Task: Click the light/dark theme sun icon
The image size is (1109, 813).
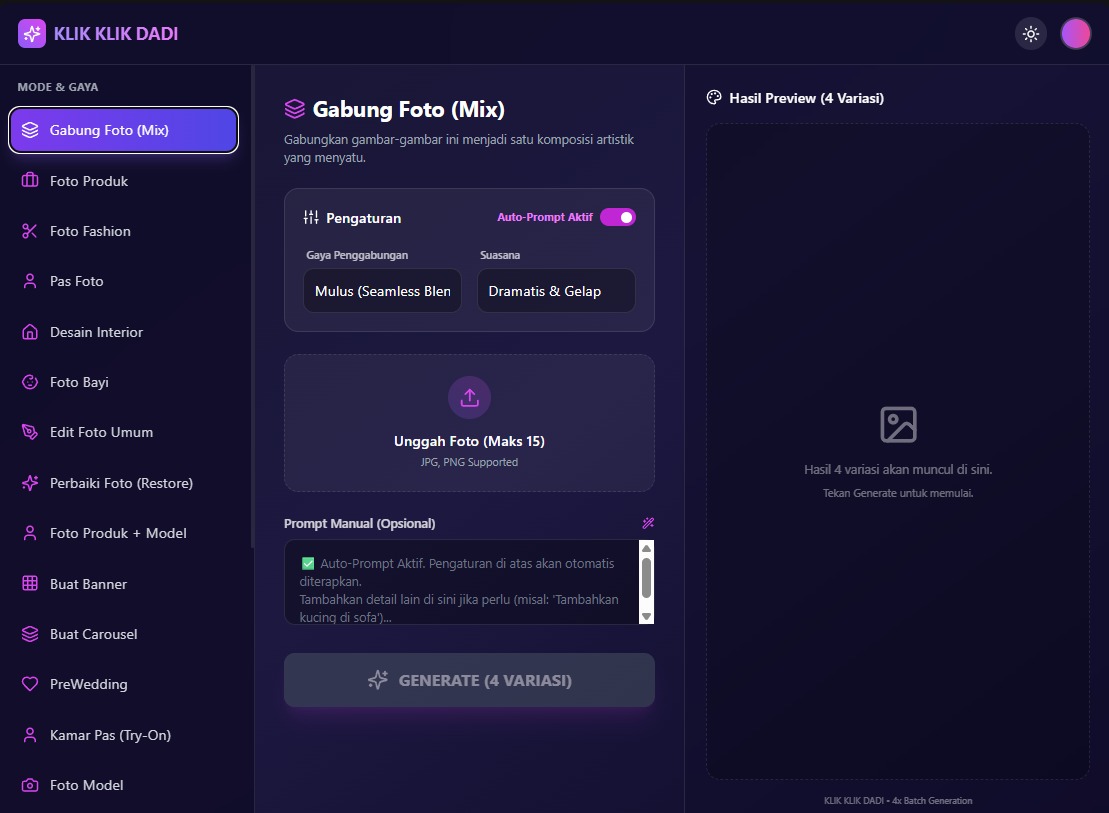Action: tap(1031, 34)
